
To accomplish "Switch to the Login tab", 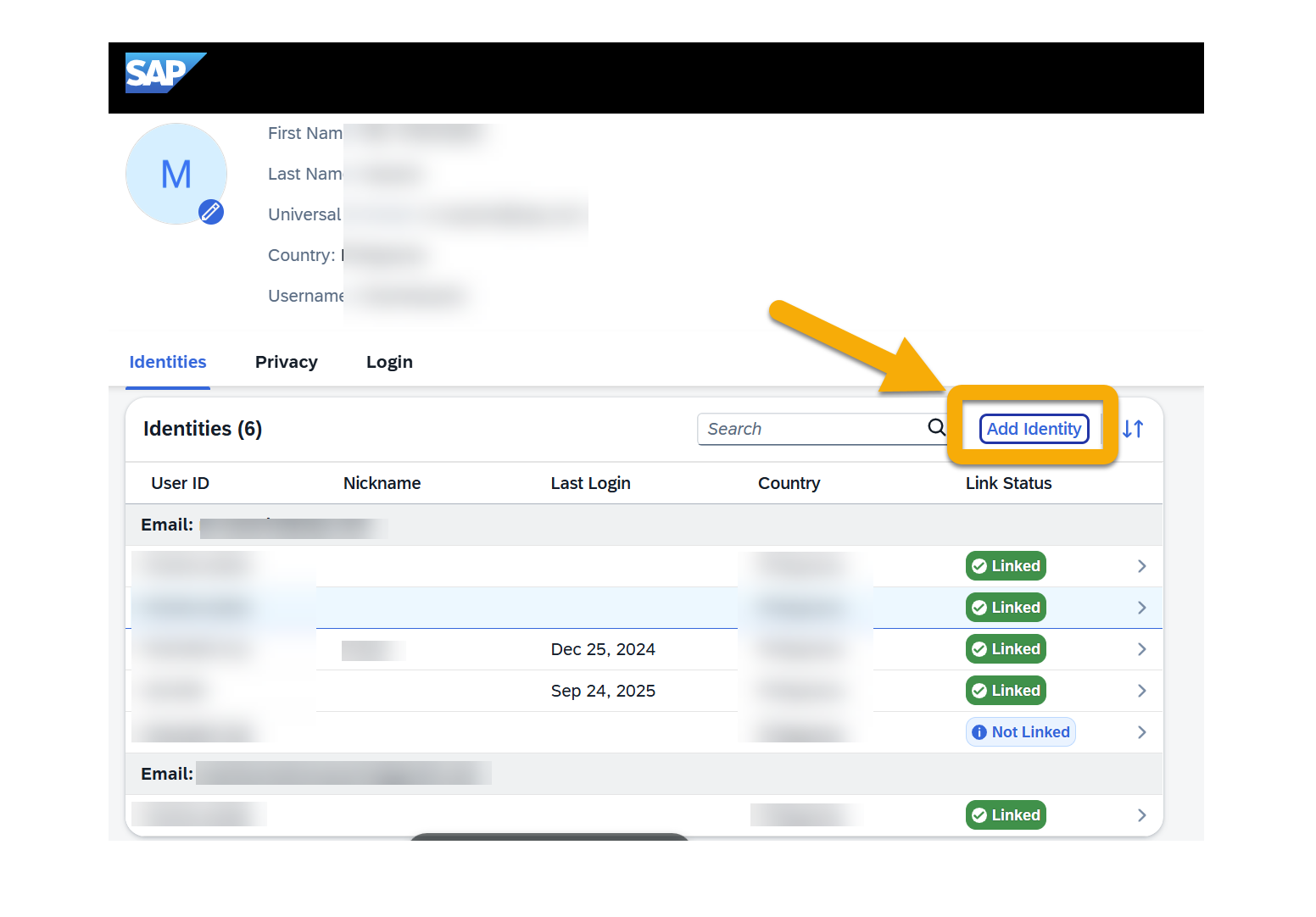I will coord(389,362).
